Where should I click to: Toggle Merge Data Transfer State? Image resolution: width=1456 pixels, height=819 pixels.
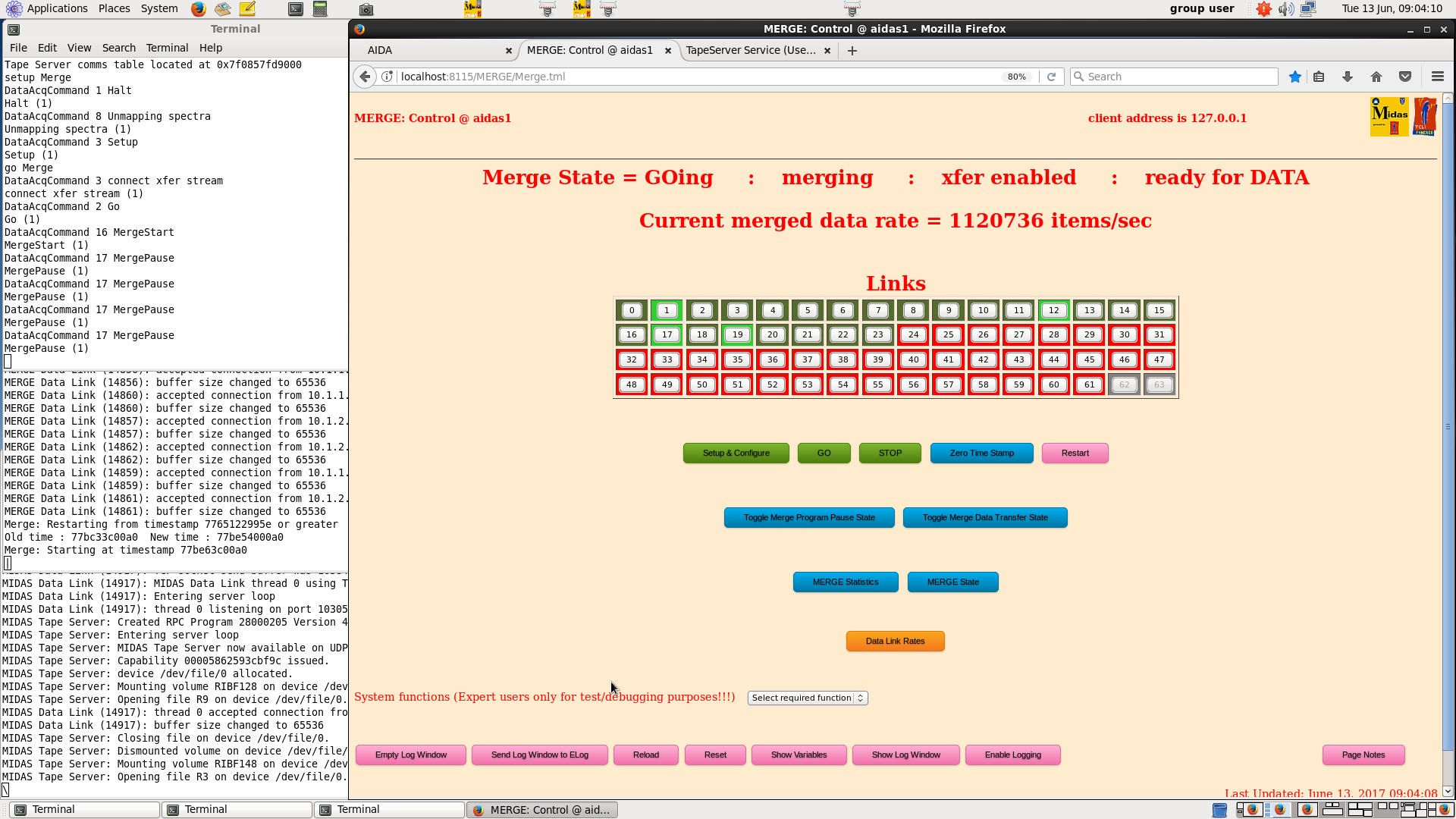point(984,517)
